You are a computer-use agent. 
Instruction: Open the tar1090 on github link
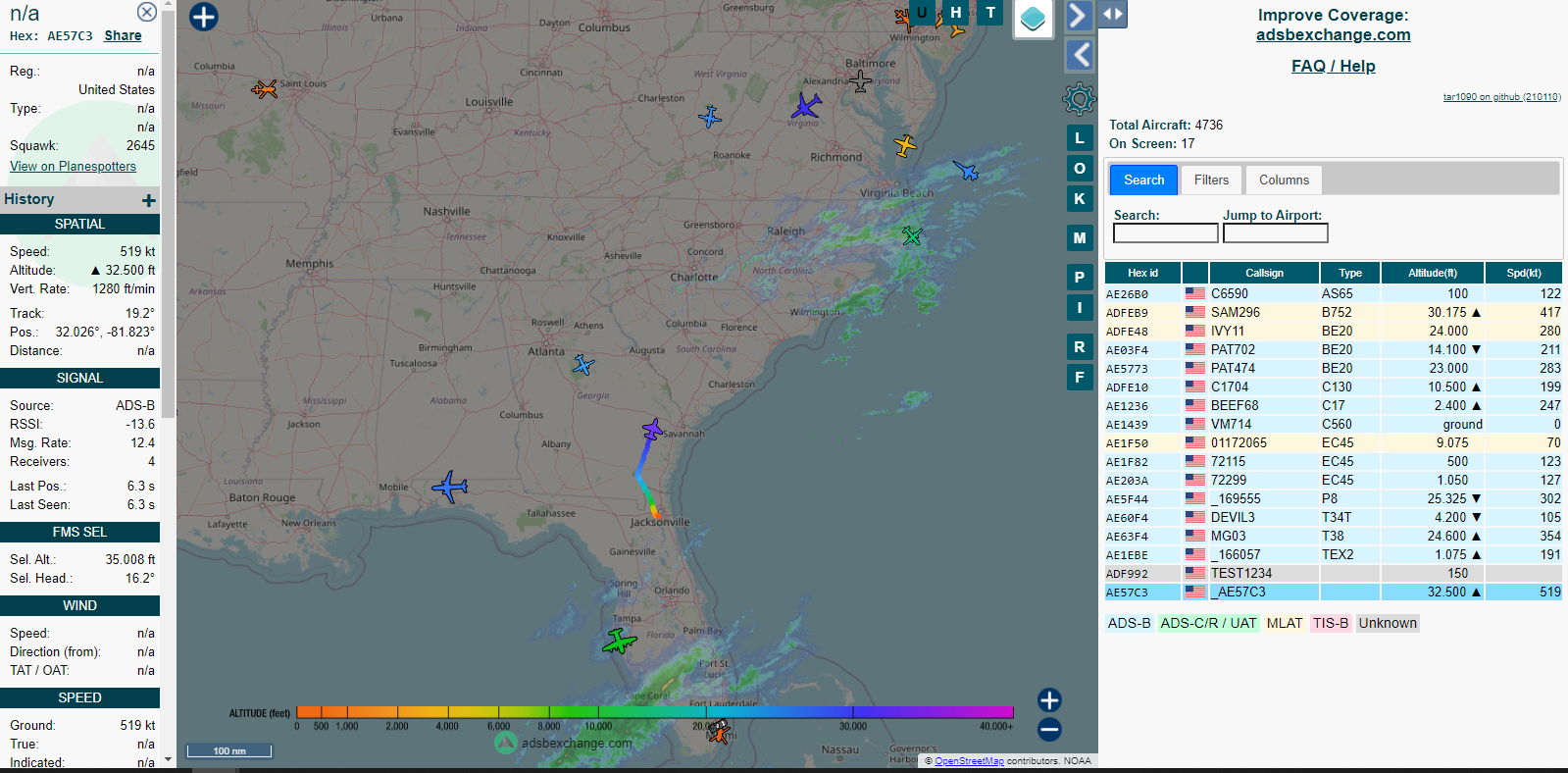[1501, 97]
